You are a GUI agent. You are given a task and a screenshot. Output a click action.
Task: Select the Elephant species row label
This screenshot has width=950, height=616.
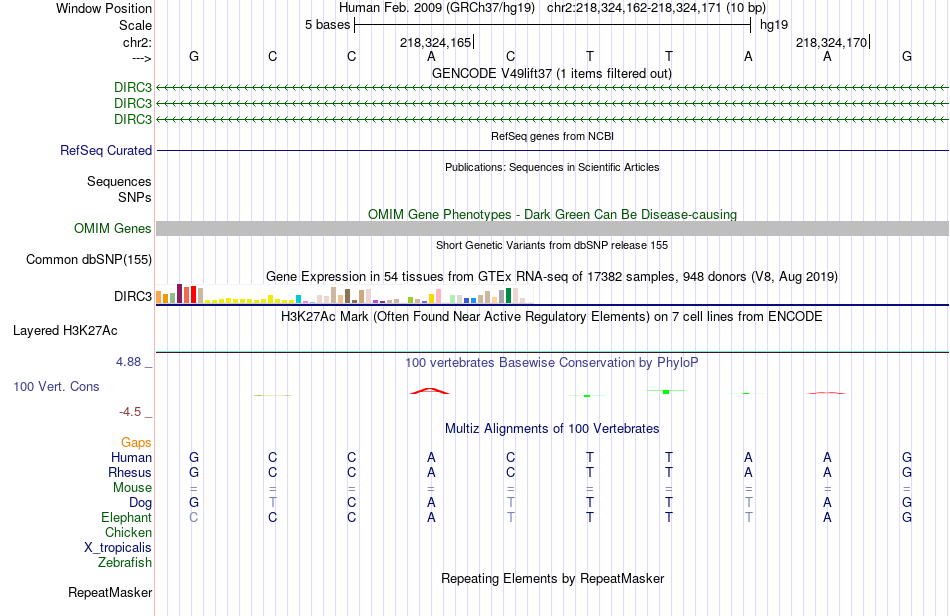127,517
